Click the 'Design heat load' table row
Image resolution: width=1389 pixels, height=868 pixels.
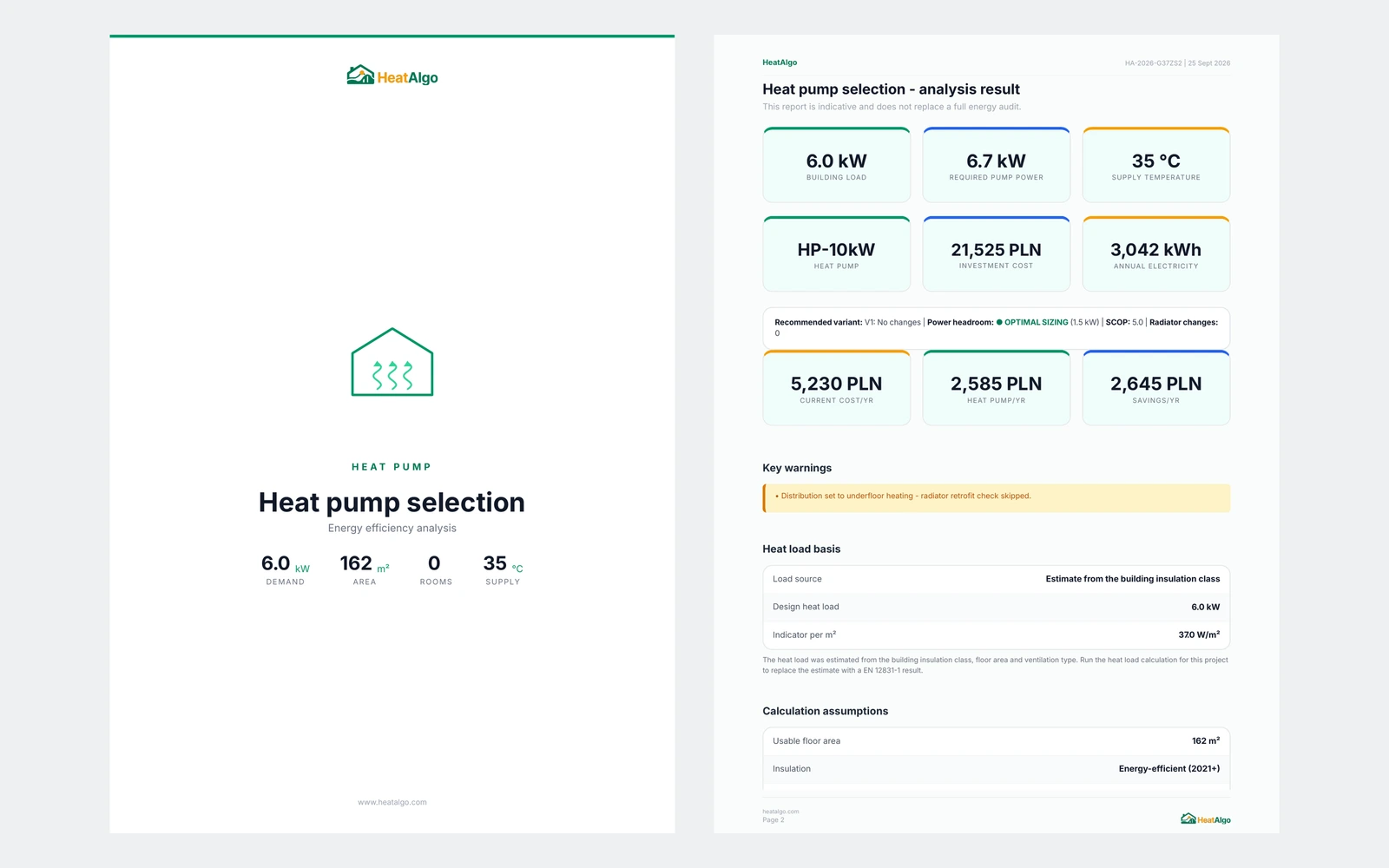coord(997,607)
